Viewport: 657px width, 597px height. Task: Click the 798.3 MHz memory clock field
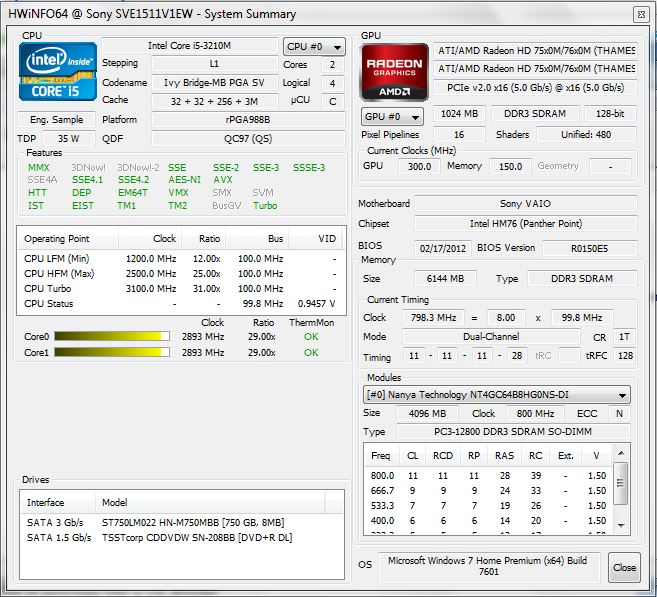[433, 318]
